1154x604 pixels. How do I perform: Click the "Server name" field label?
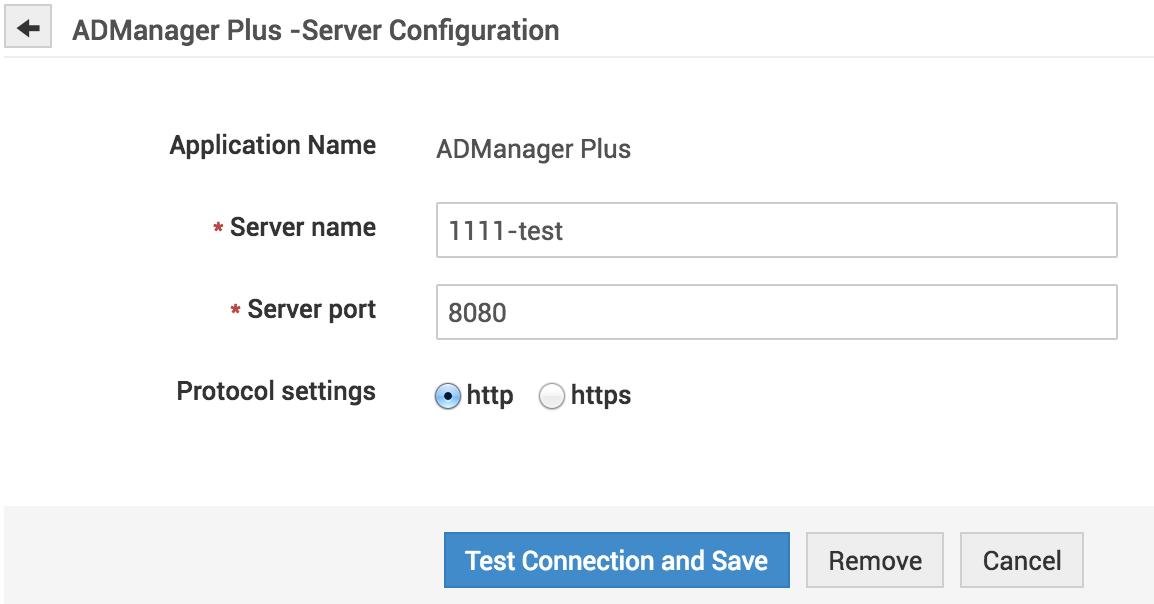[303, 228]
